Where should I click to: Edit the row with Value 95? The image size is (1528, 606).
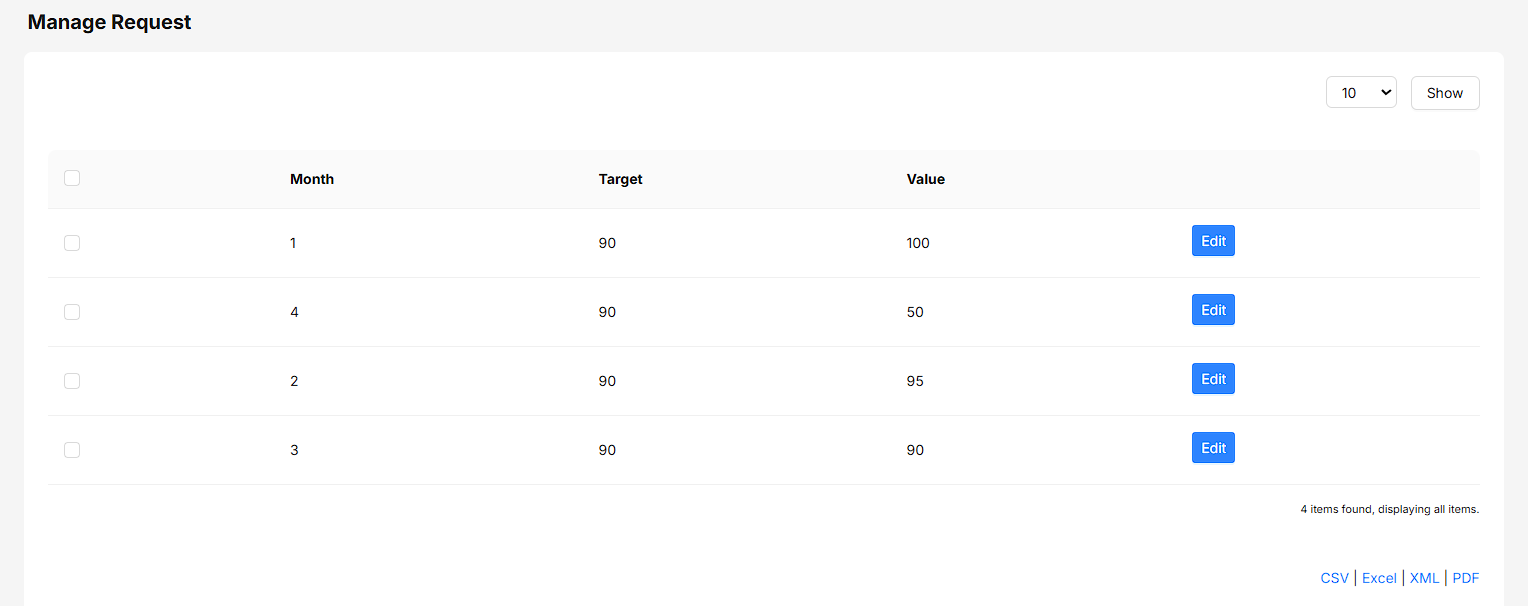click(x=1213, y=379)
